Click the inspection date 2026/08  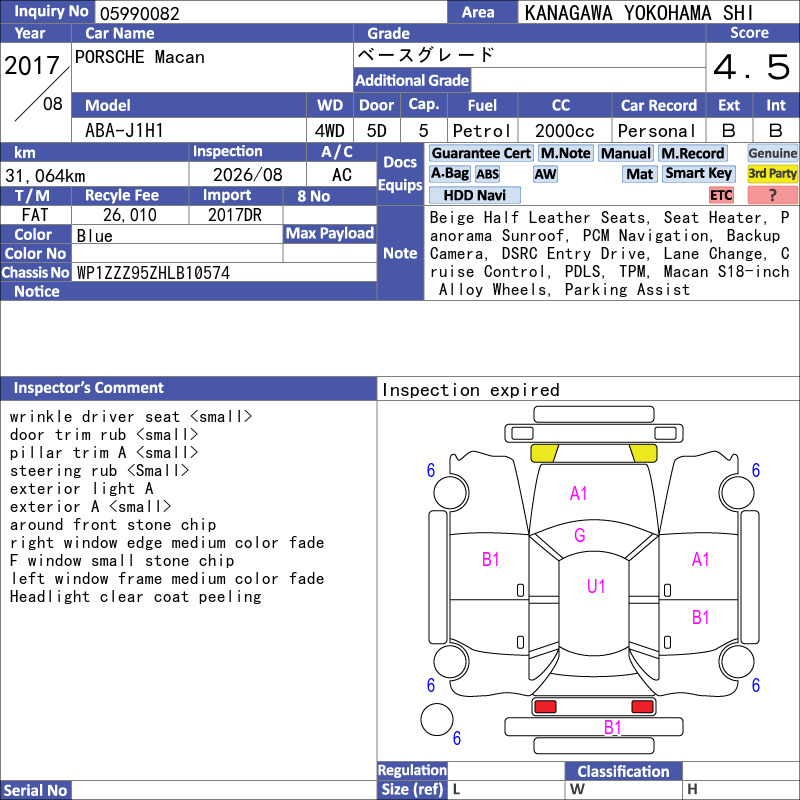click(x=247, y=175)
